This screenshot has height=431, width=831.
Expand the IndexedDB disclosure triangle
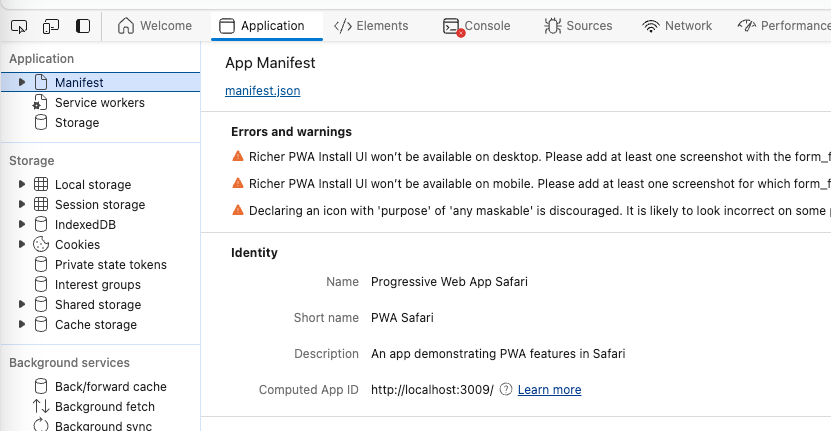[22, 225]
